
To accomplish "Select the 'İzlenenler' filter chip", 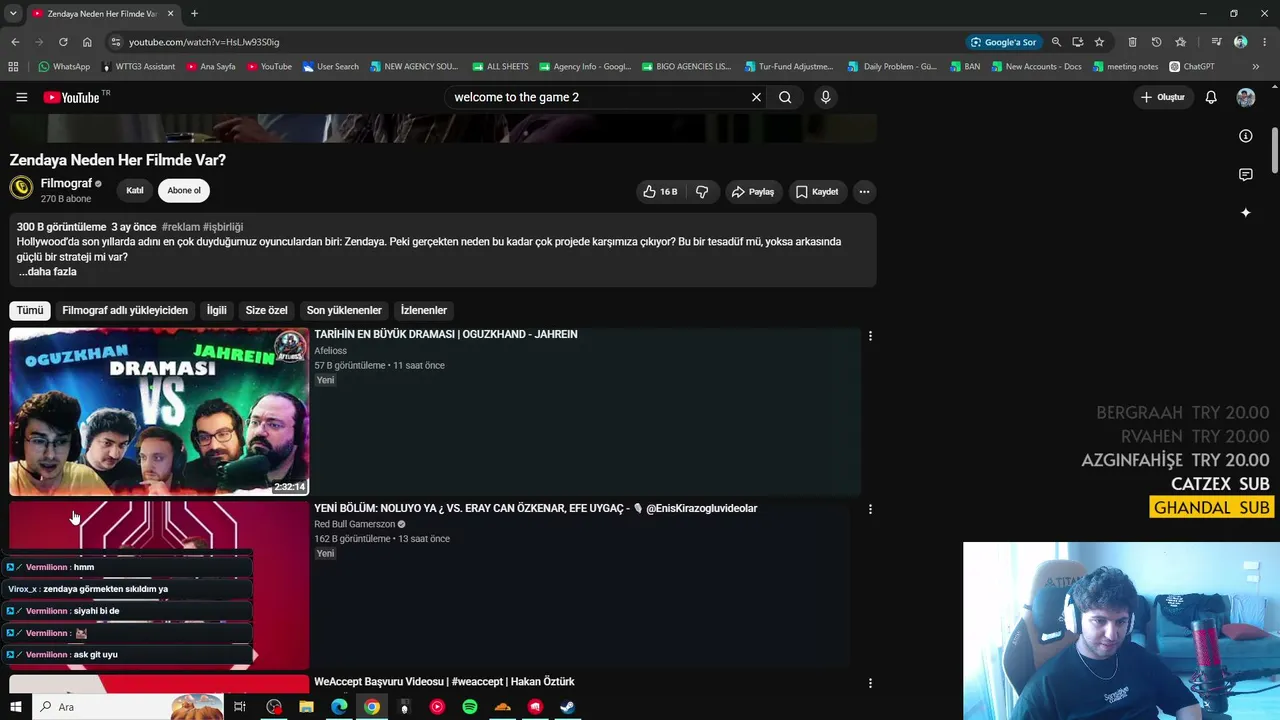I will click(424, 311).
